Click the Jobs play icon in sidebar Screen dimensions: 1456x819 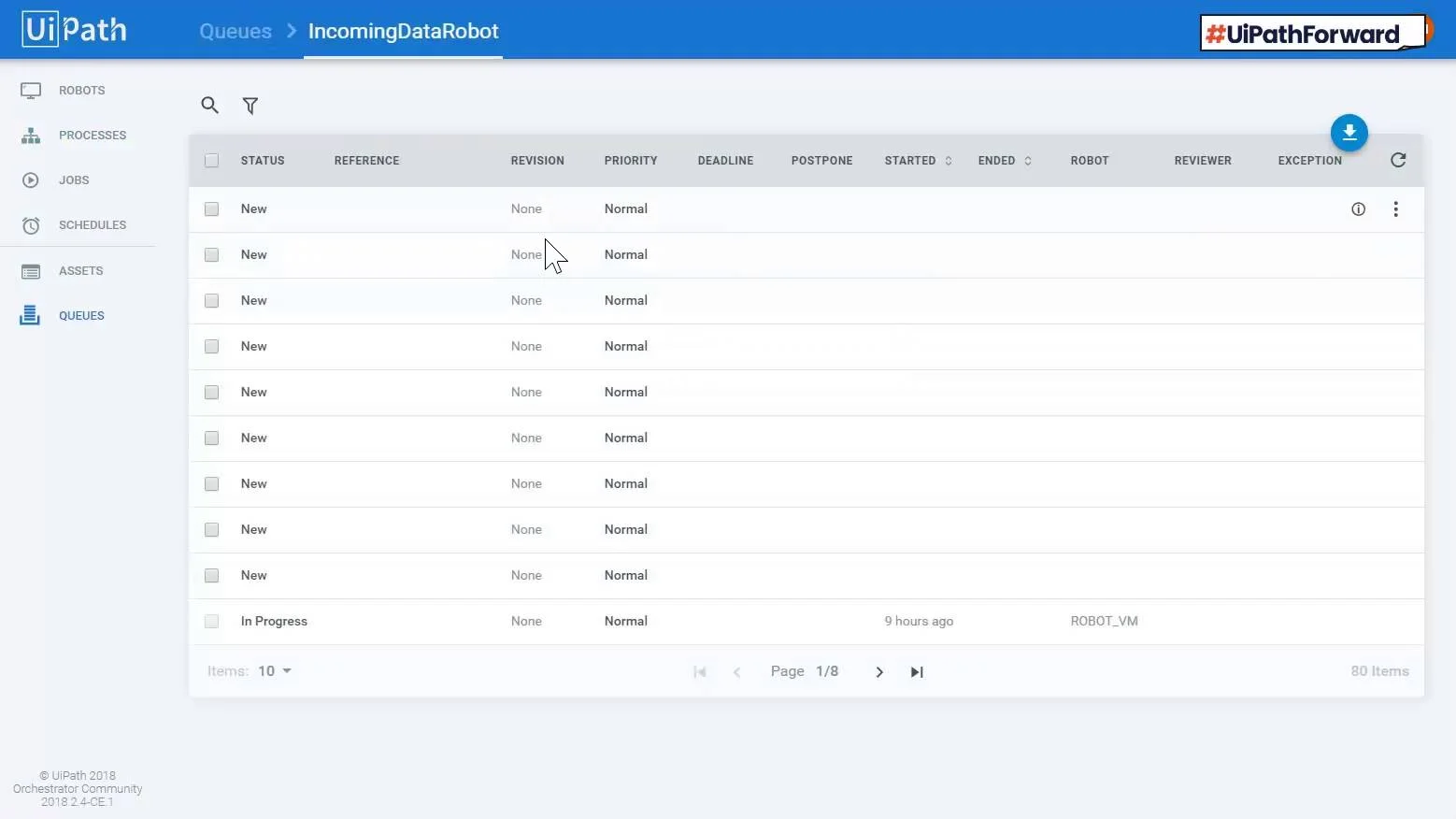pyautogui.click(x=31, y=180)
